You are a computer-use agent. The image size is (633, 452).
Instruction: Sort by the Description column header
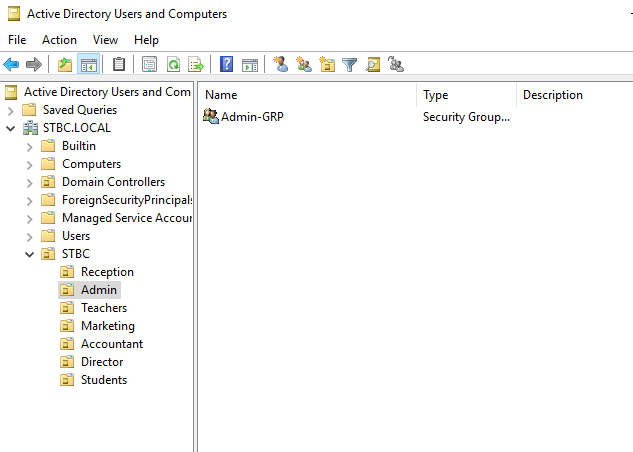577,95
